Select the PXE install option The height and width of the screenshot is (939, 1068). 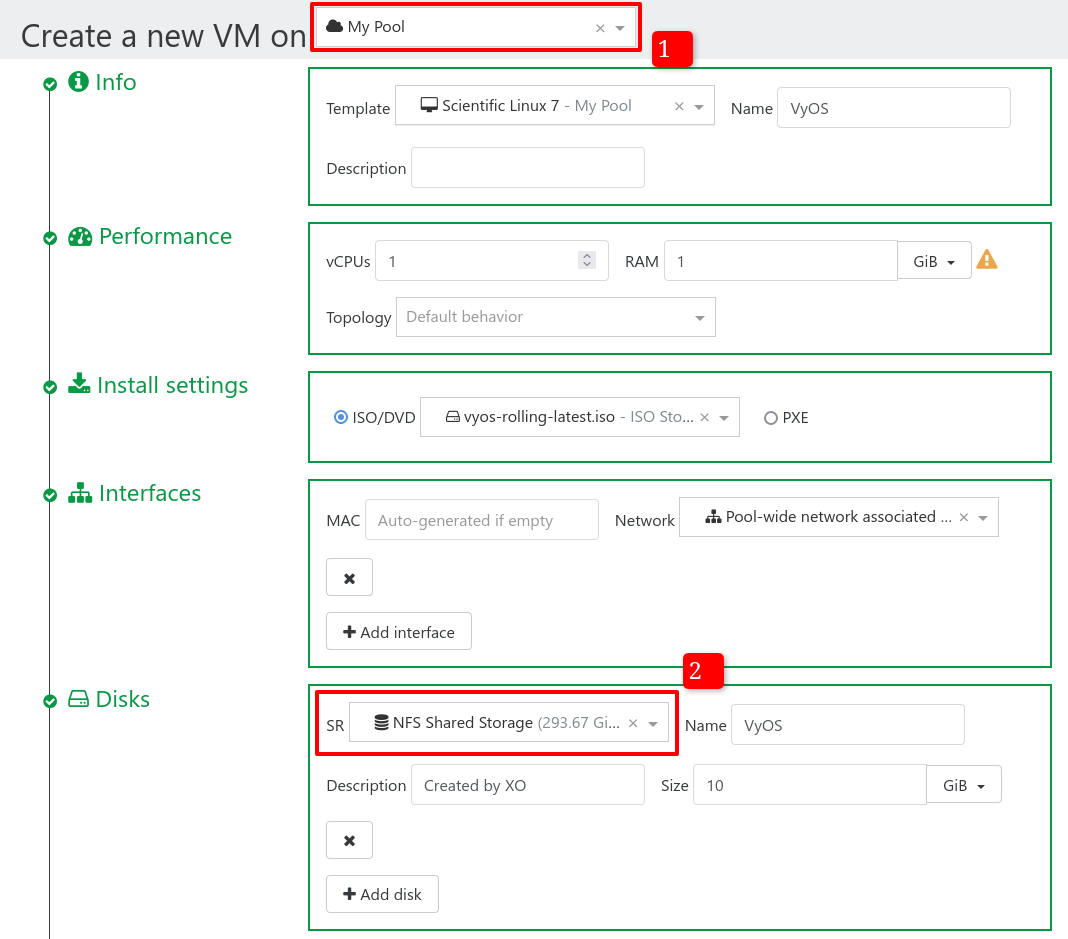(771, 419)
